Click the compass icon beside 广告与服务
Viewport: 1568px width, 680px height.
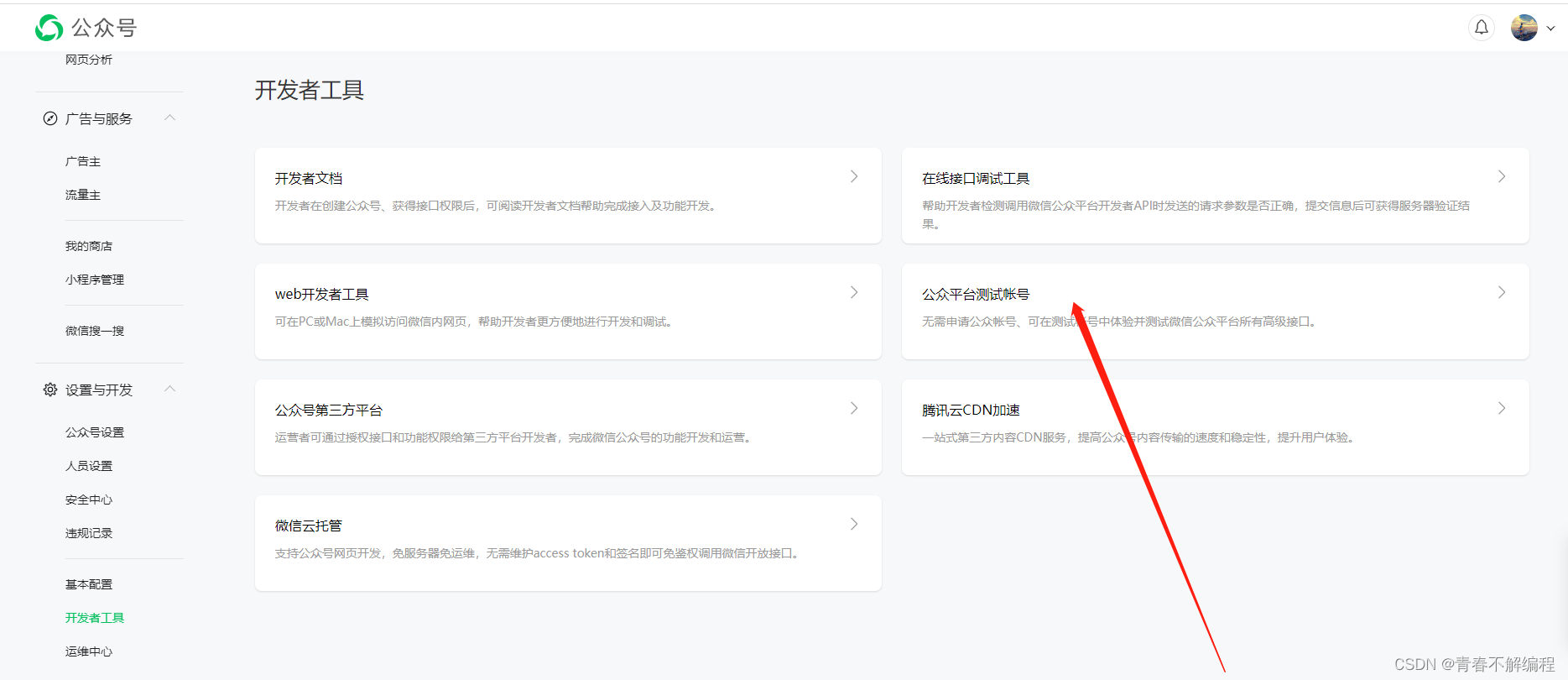point(50,118)
